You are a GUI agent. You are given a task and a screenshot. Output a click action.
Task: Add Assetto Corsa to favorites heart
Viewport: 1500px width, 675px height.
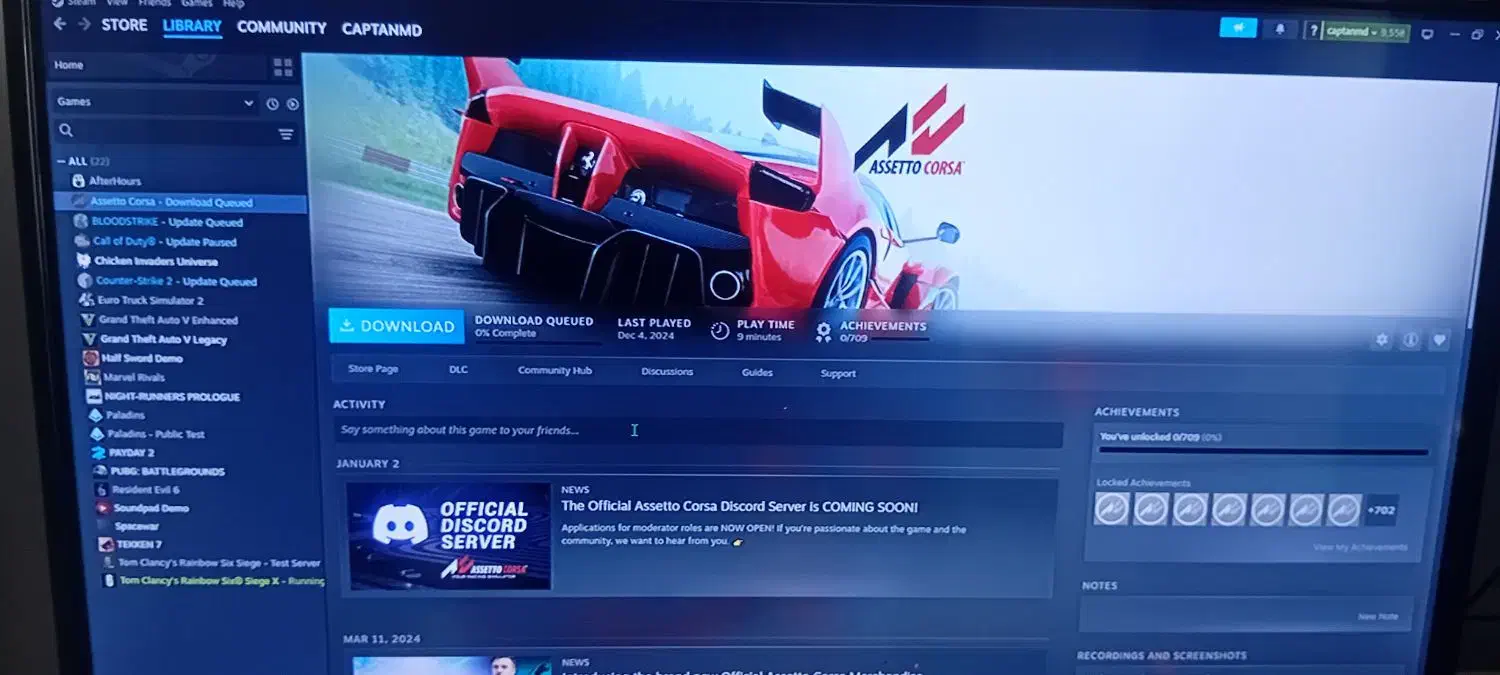[x=1439, y=340]
